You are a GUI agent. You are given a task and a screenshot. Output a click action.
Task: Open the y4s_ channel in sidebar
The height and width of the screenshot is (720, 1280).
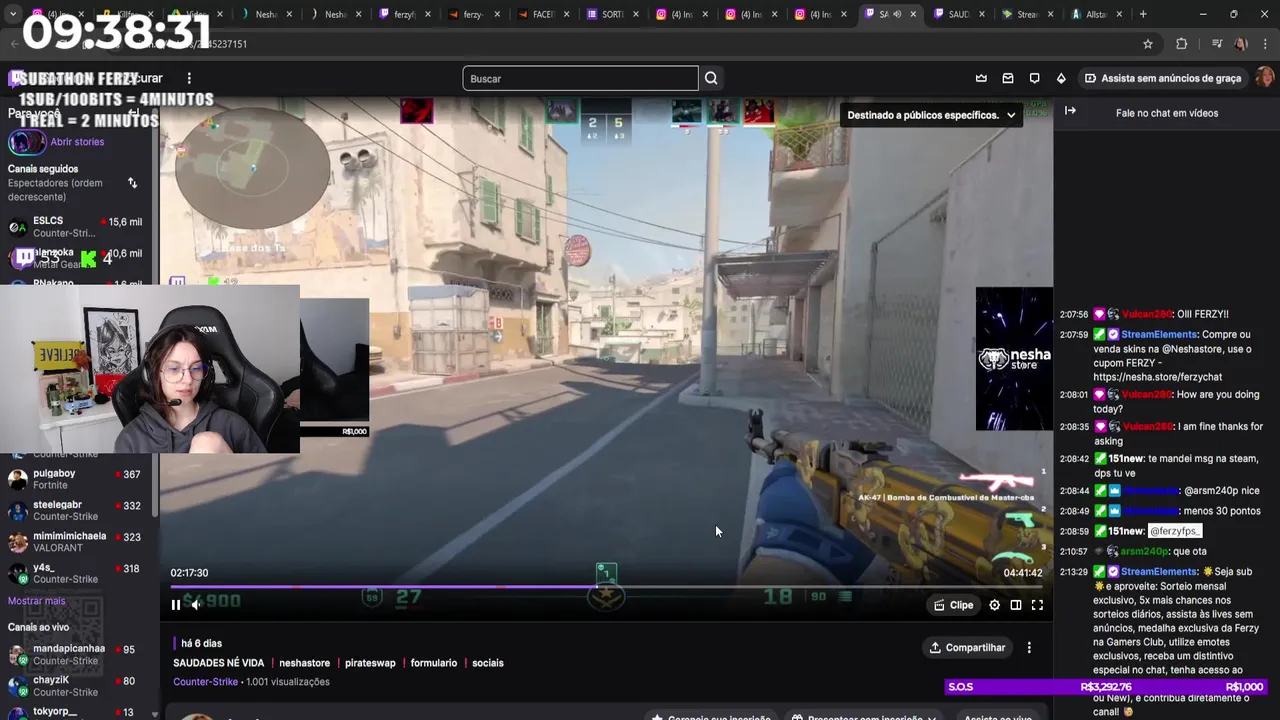pyautogui.click(x=78, y=574)
